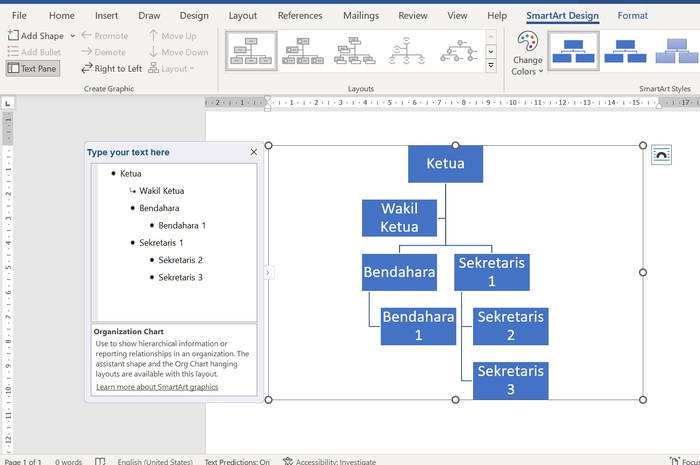Image resolution: width=700 pixels, height=465 pixels.
Task: Toggle Text Predictions: On in status bar
Action: tap(237, 462)
